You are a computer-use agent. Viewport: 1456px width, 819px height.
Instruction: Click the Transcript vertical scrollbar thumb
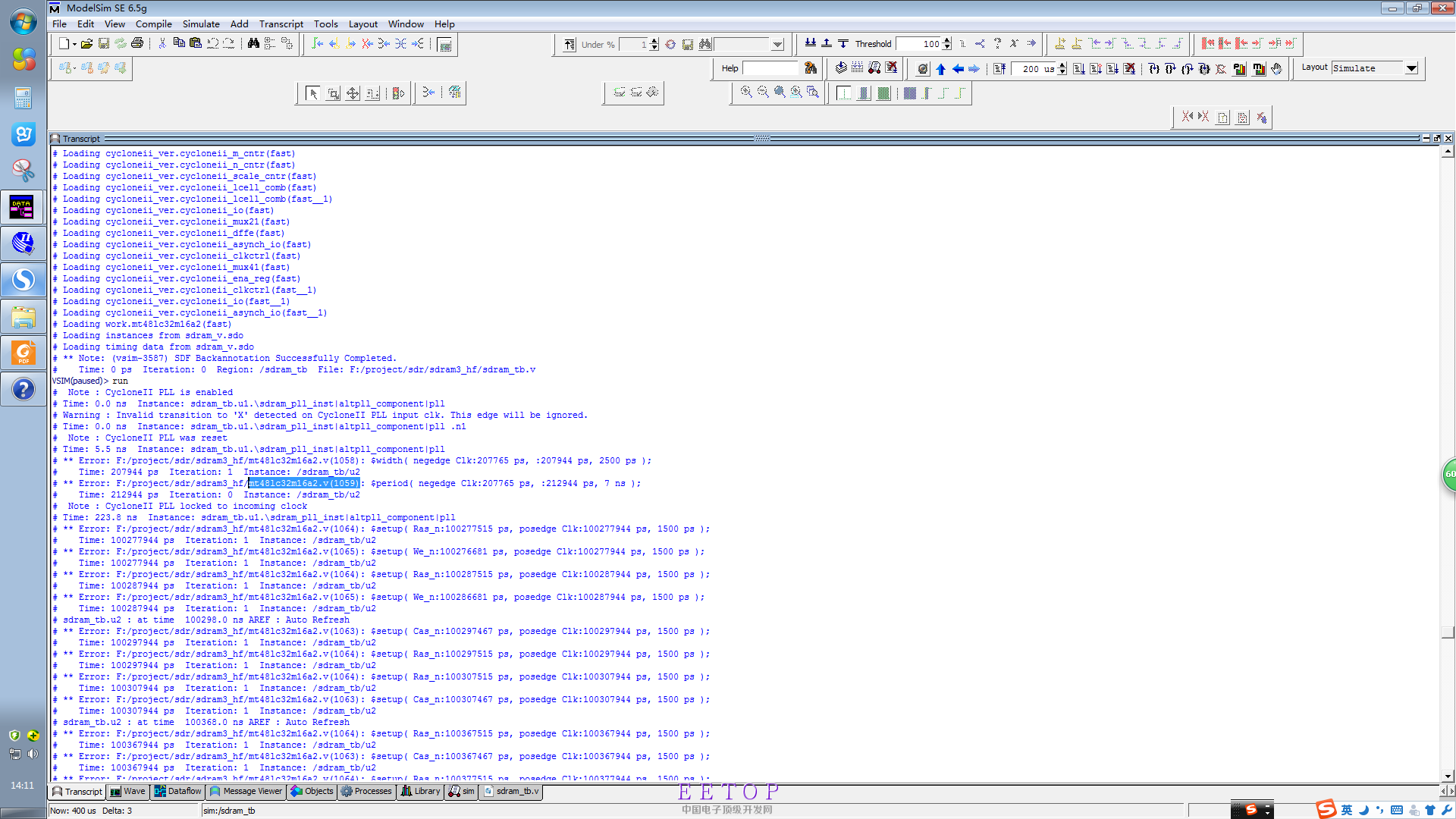tap(1448, 632)
